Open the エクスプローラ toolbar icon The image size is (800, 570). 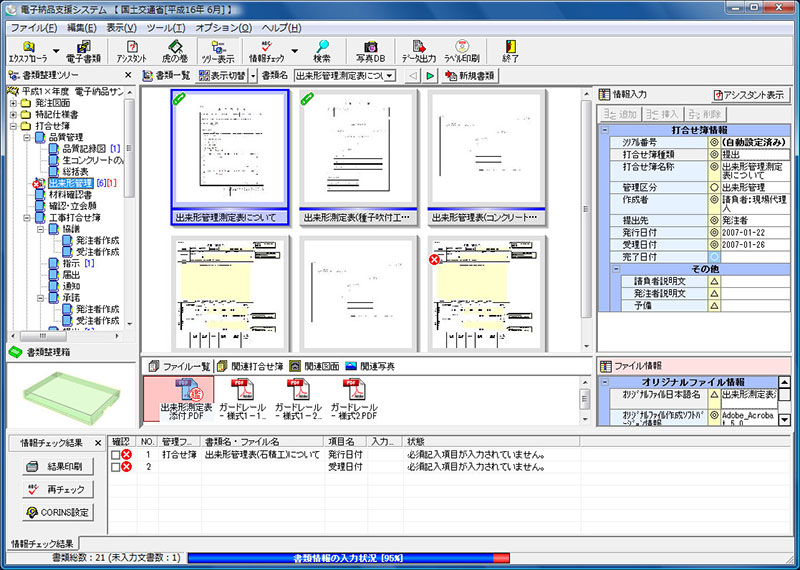pos(28,52)
